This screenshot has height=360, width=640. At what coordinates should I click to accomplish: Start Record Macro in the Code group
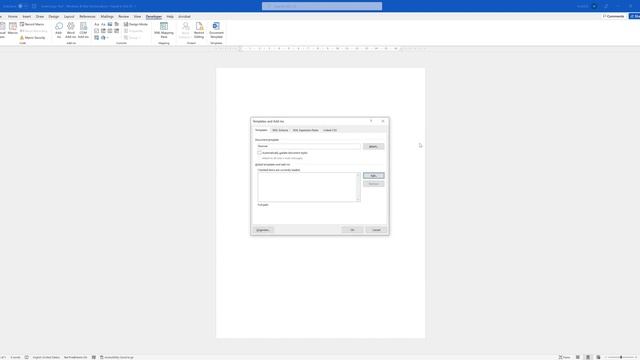pos(32,24)
